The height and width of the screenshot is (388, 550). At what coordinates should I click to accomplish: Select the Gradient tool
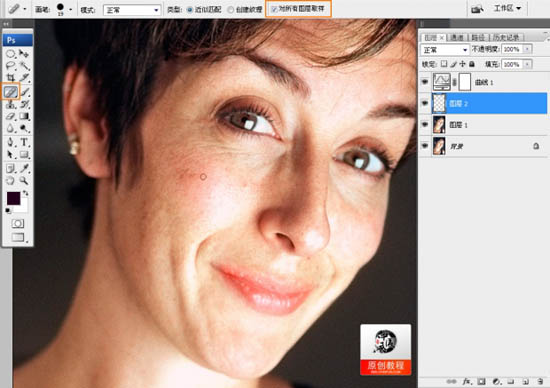[24, 116]
